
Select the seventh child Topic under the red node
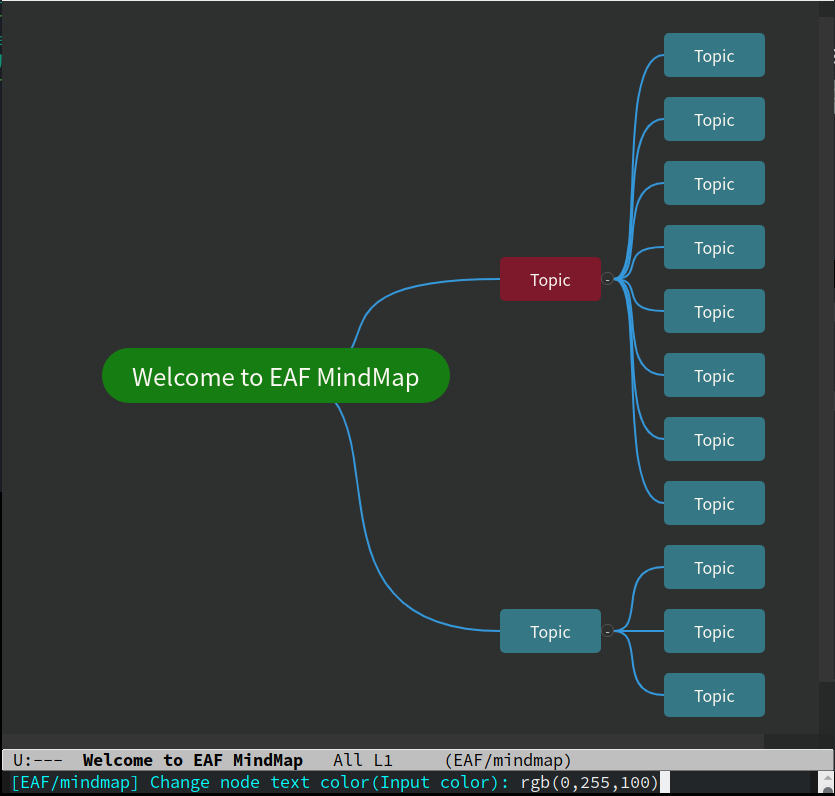[x=714, y=439]
